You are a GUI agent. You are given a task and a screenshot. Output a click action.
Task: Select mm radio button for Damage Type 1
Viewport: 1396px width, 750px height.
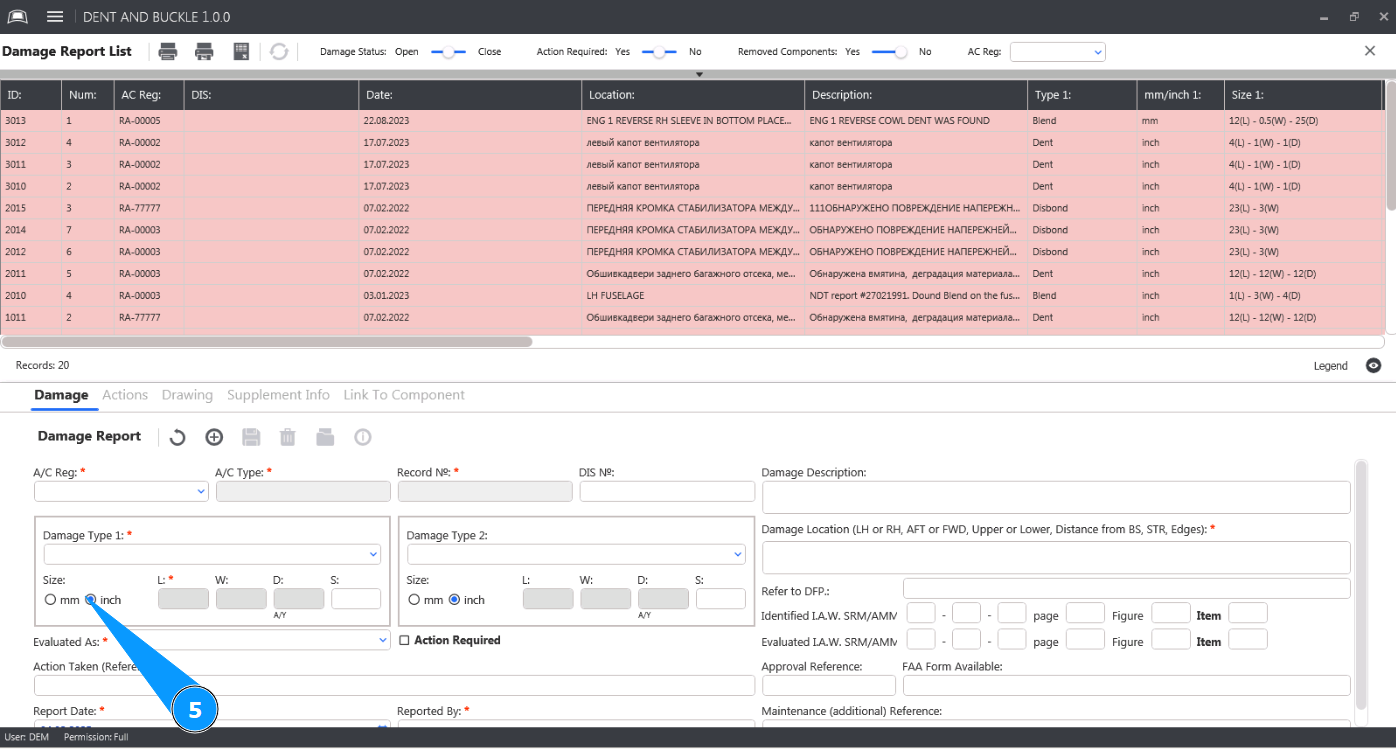[x=50, y=600]
